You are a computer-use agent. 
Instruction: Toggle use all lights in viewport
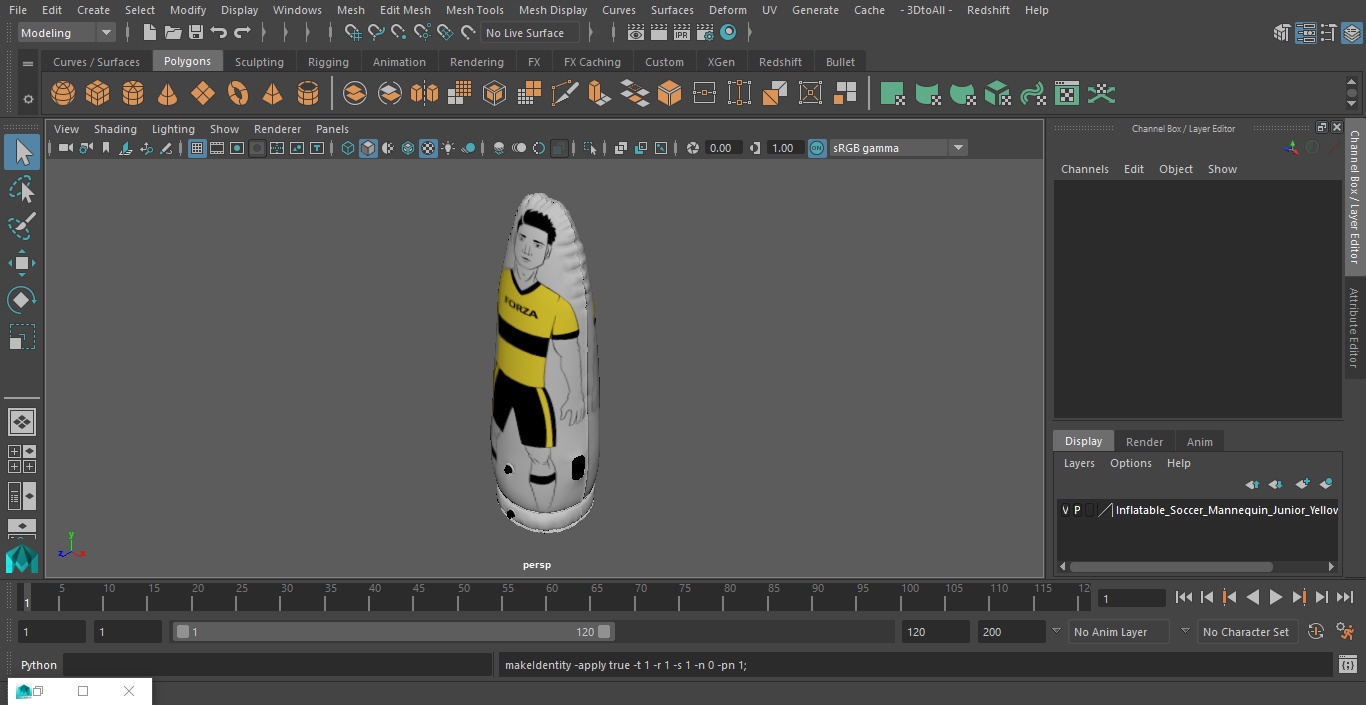pos(448,148)
